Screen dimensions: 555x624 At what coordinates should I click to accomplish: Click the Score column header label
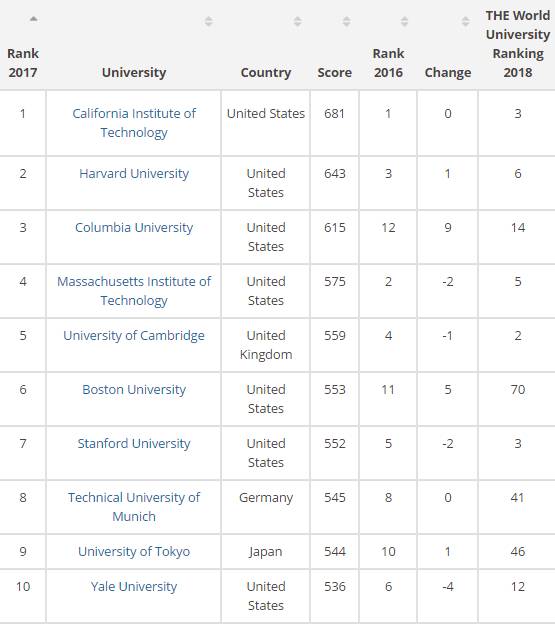point(335,72)
